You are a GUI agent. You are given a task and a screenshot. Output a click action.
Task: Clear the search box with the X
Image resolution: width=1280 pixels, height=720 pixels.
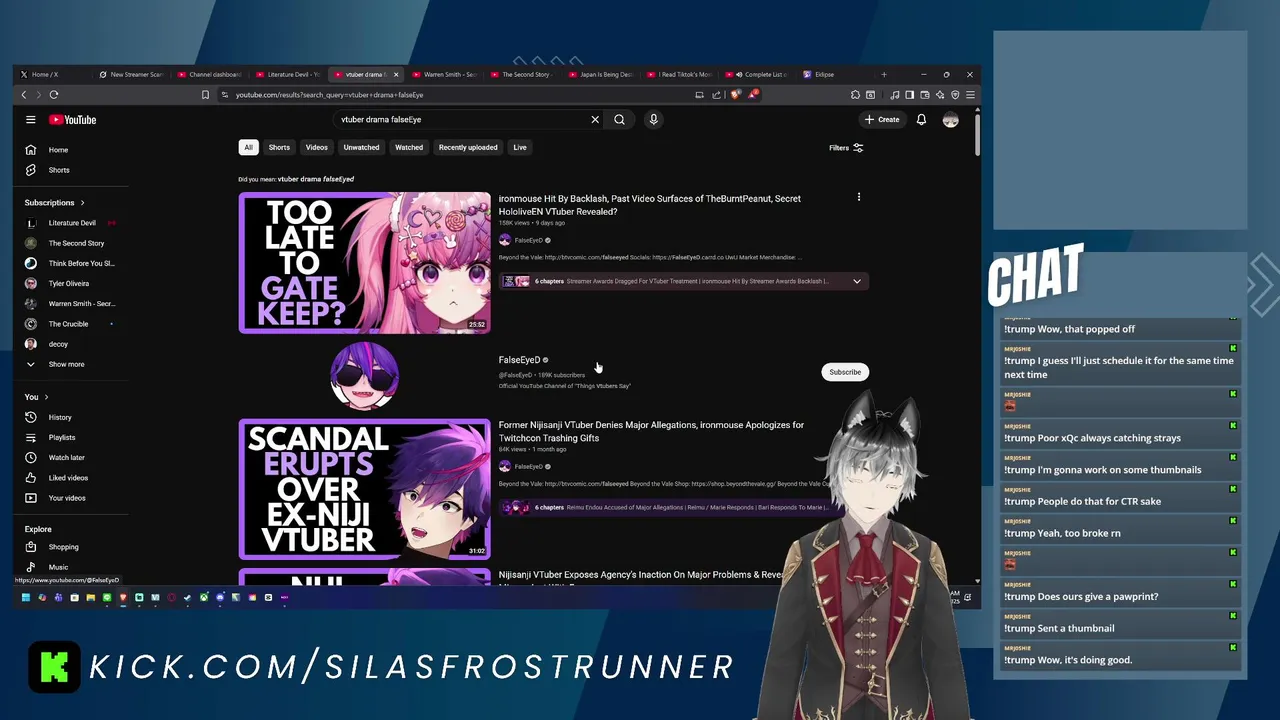pos(595,119)
